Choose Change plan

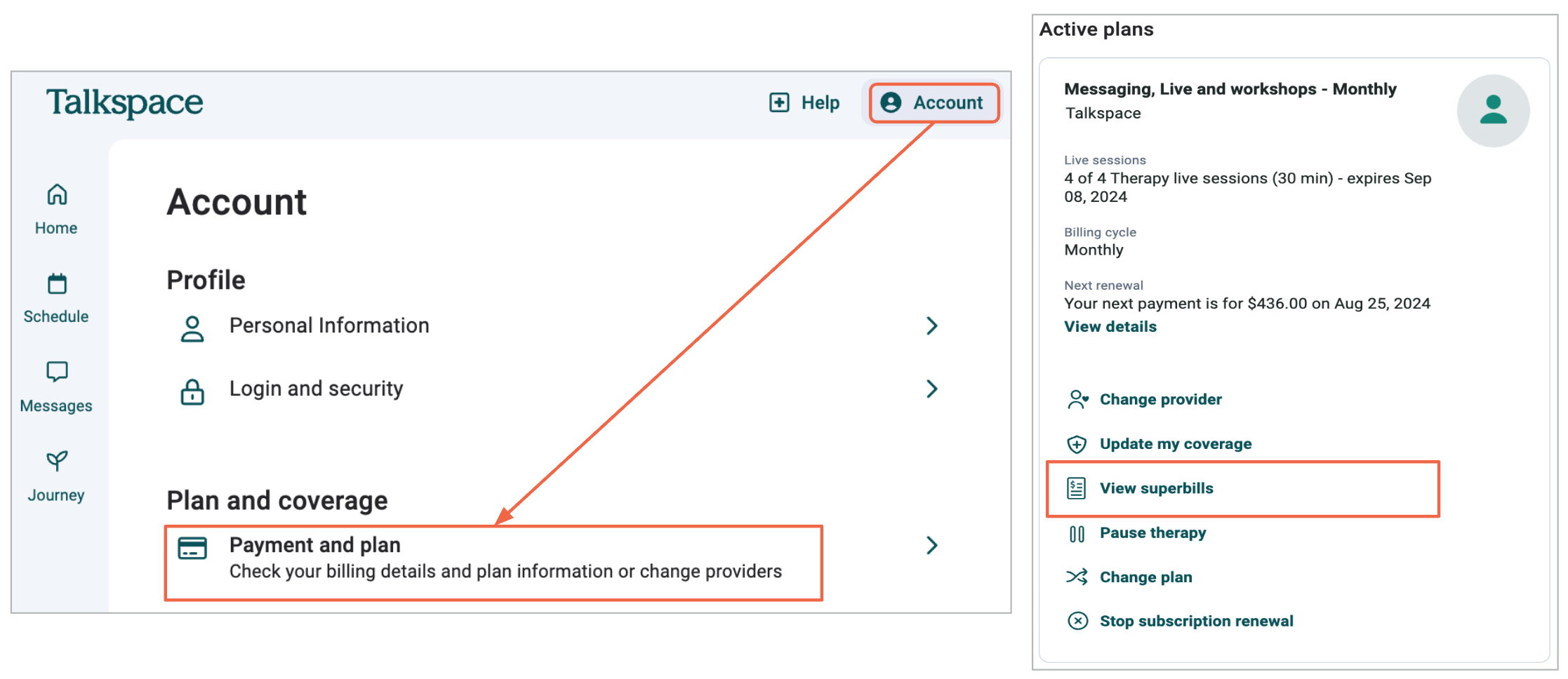click(x=1145, y=577)
